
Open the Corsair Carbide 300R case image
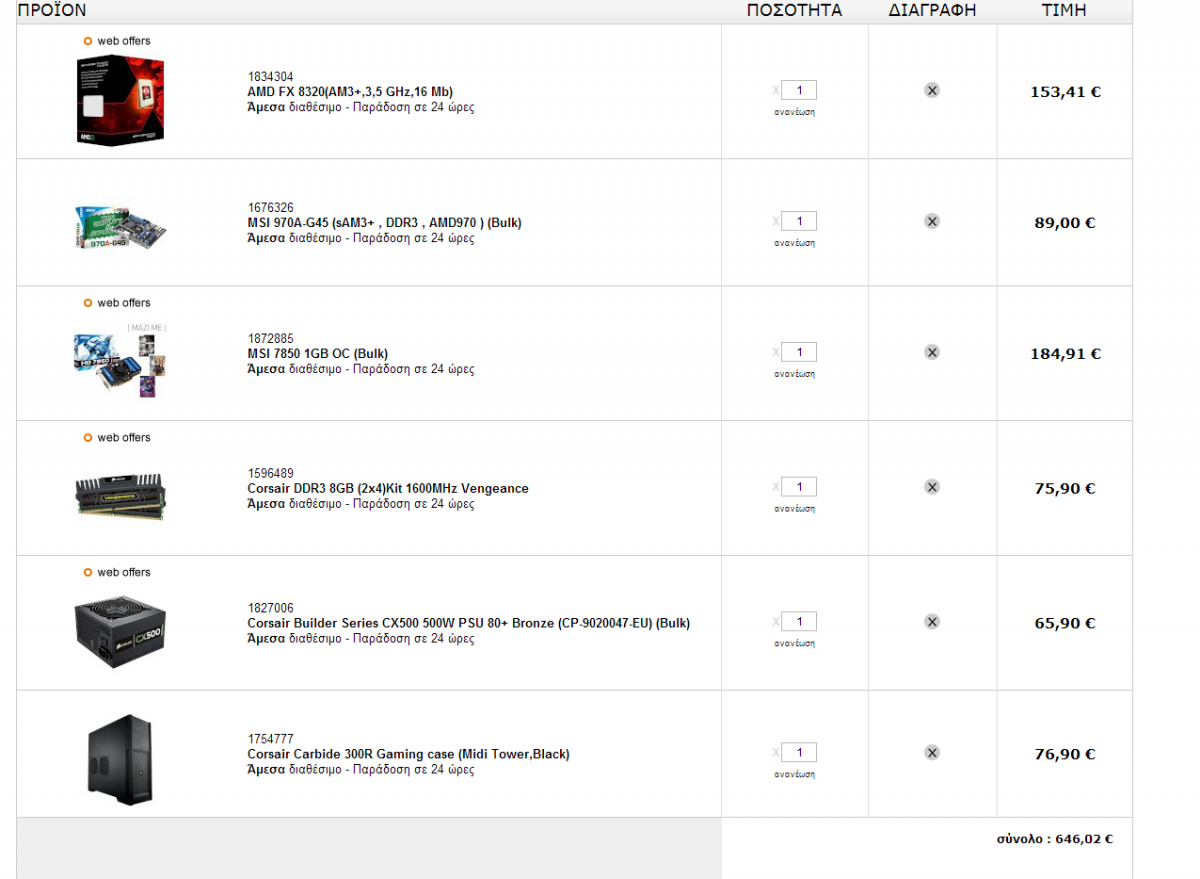click(x=120, y=760)
